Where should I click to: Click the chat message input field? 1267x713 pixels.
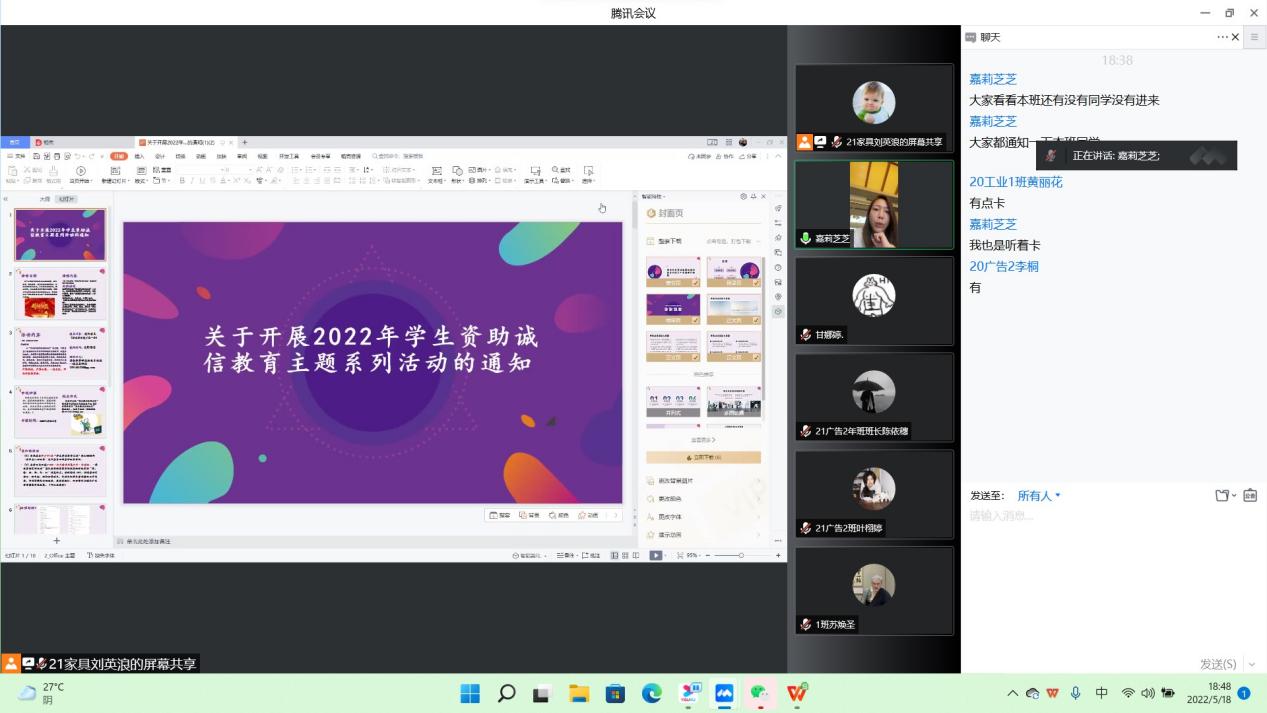pyautogui.click(x=1110, y=560)
